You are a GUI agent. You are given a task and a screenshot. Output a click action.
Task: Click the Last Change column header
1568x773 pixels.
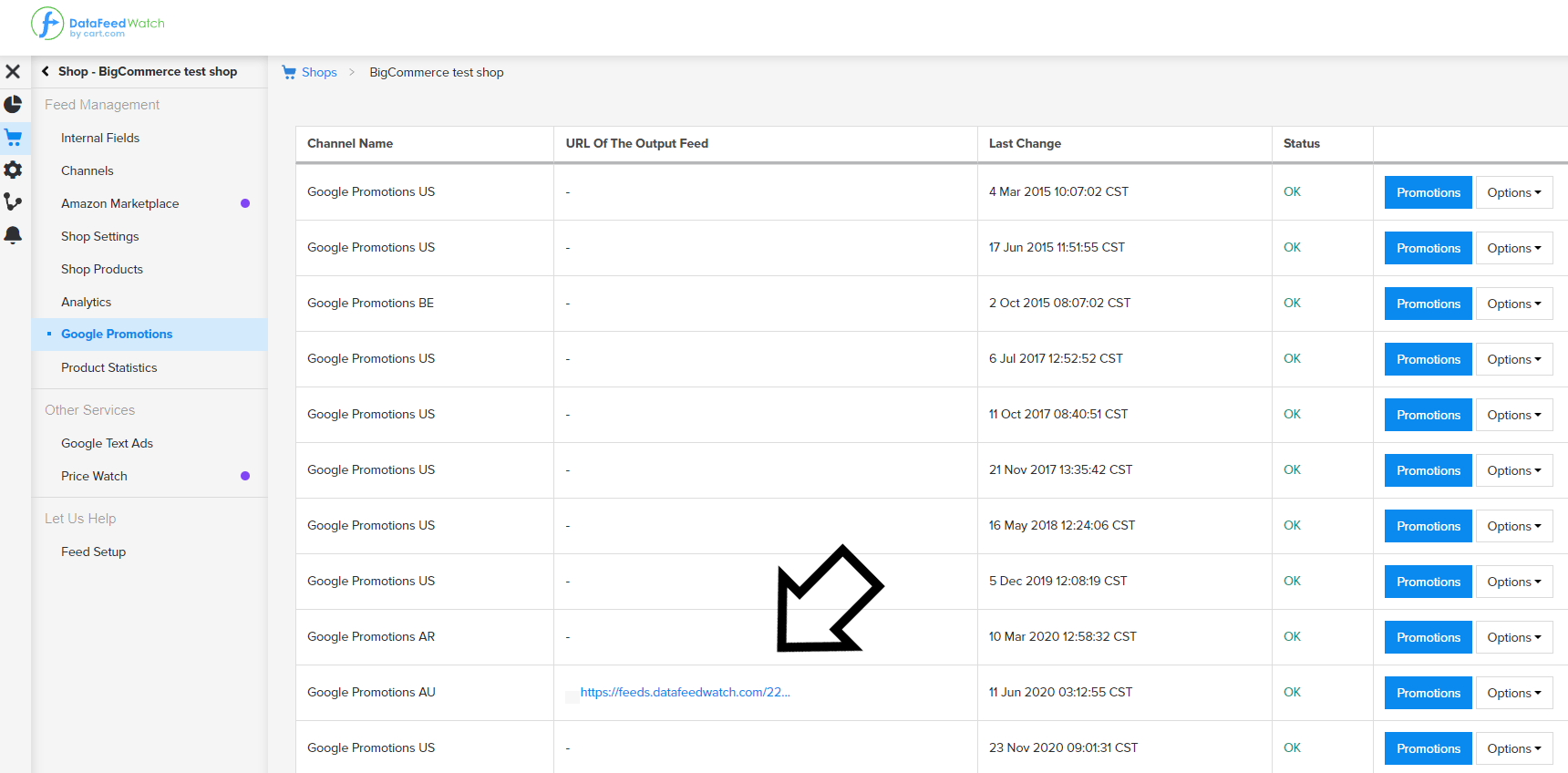point(1025,143)
